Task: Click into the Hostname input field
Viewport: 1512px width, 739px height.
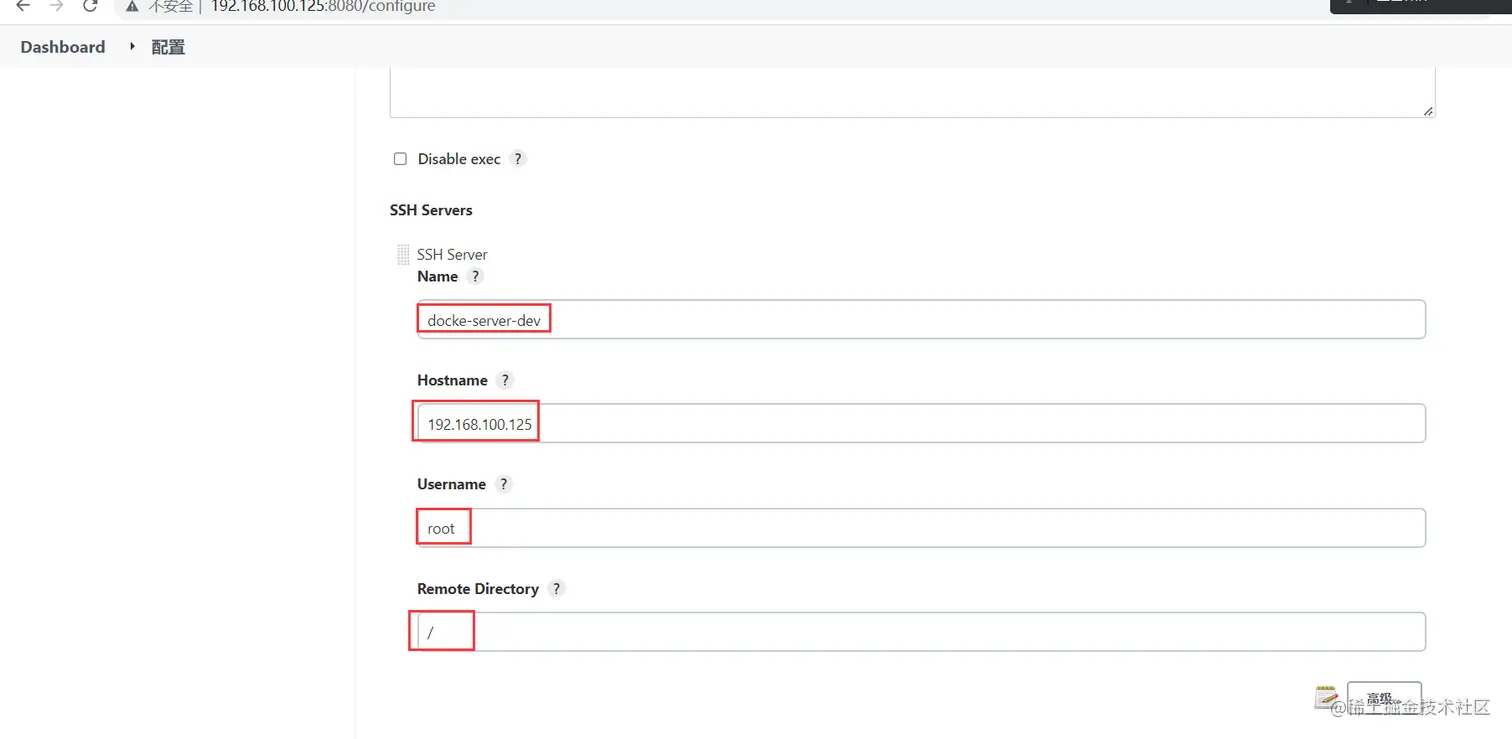Action: pyautogui.click(x=920, y=424)
